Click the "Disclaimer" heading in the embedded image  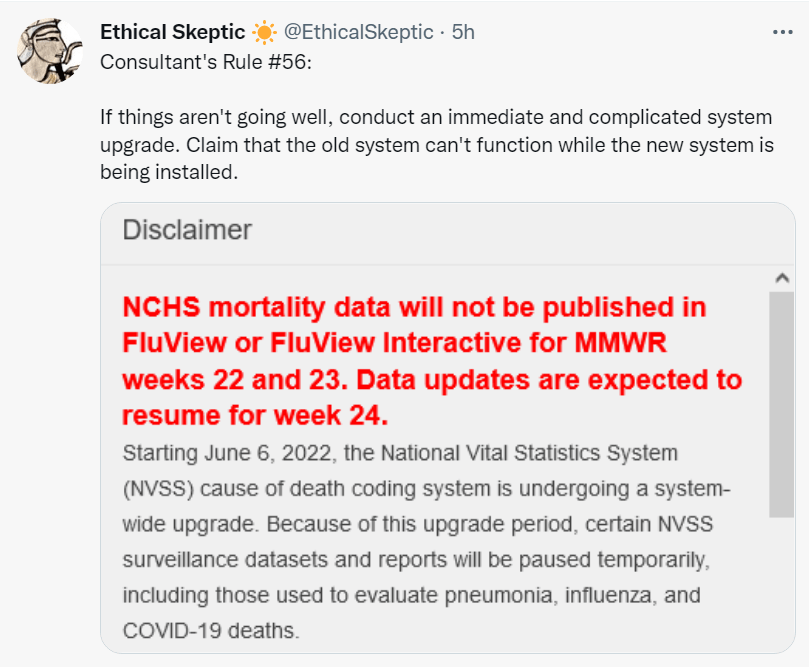coord(187,230)
